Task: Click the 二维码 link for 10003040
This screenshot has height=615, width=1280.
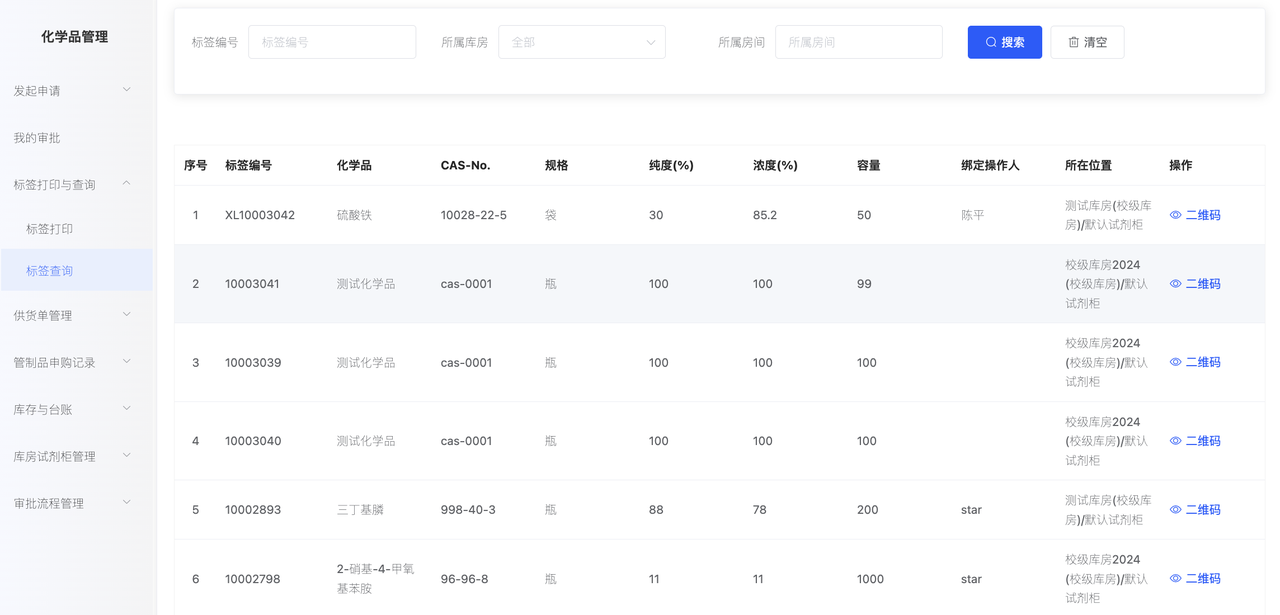Action: [1203, 441]
